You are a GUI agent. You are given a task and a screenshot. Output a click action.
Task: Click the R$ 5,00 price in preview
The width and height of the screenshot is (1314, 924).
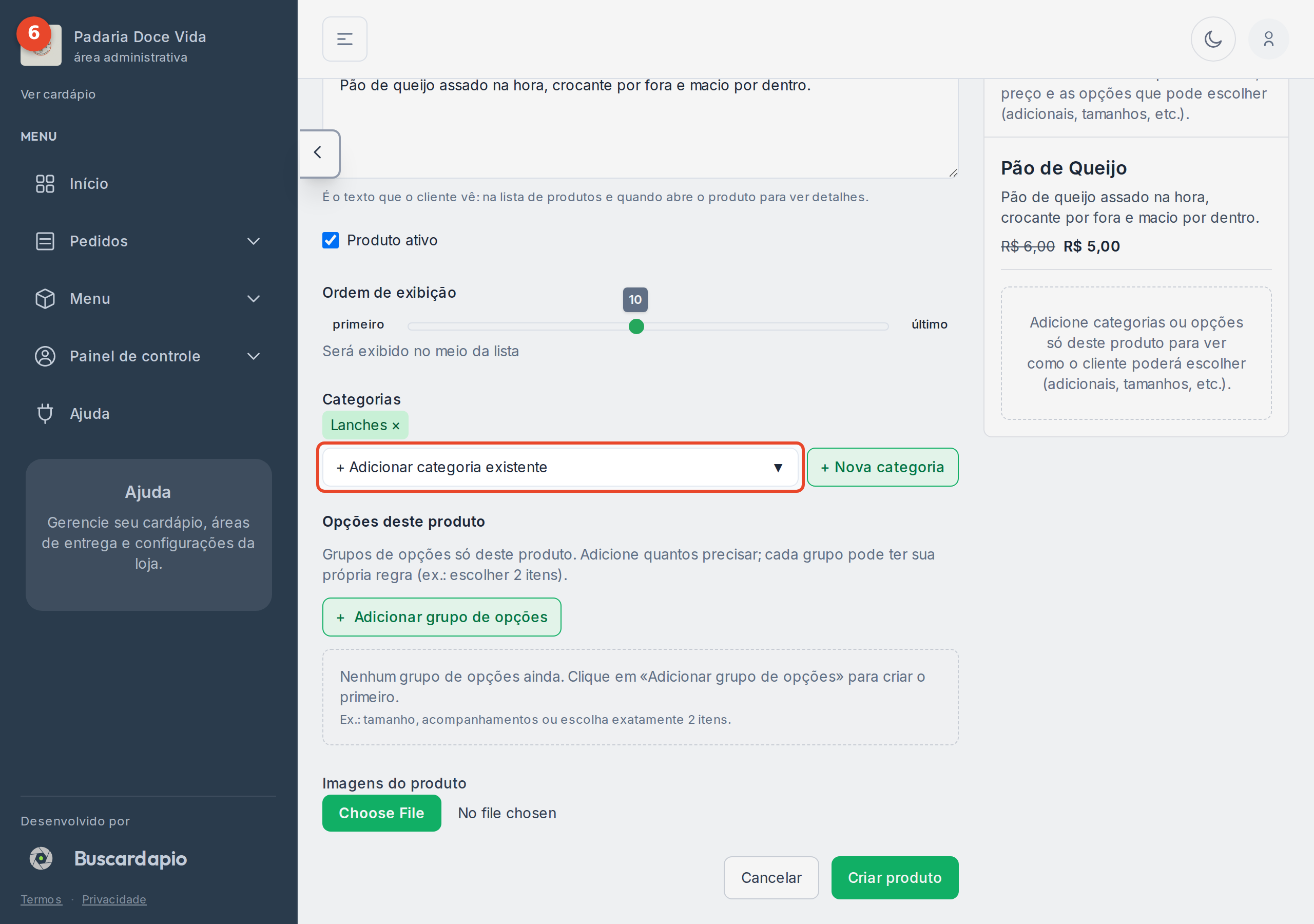coord(1091,246)
